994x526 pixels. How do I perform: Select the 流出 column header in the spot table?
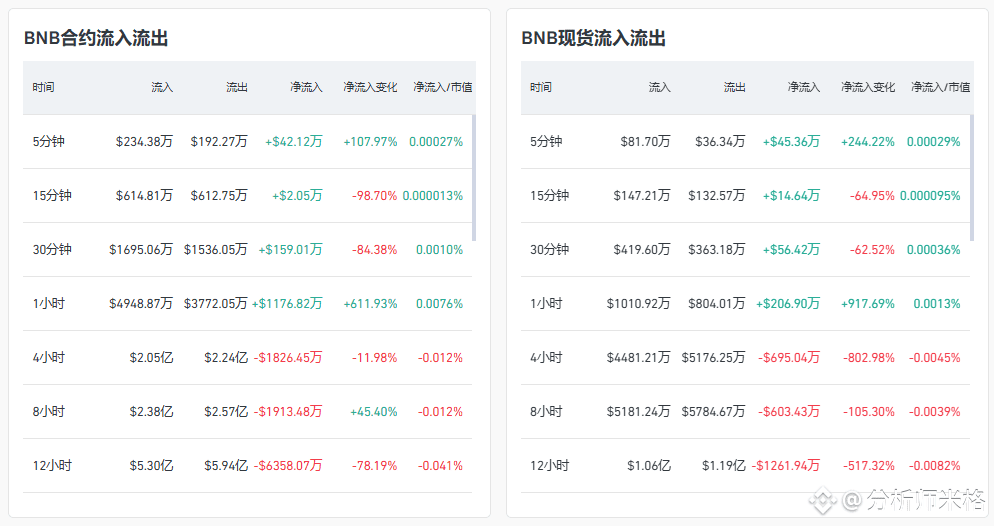735,87
